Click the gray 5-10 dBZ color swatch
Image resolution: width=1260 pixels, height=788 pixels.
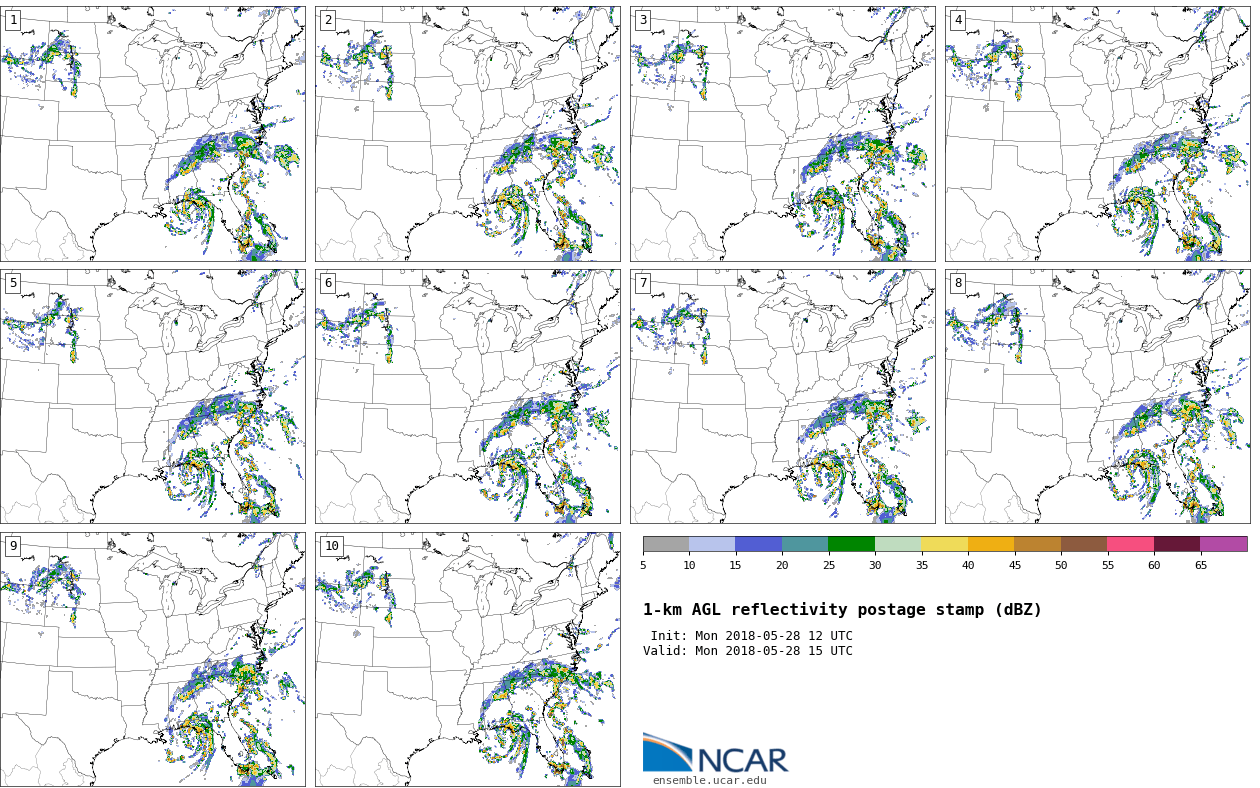click(x=666, y=544)
